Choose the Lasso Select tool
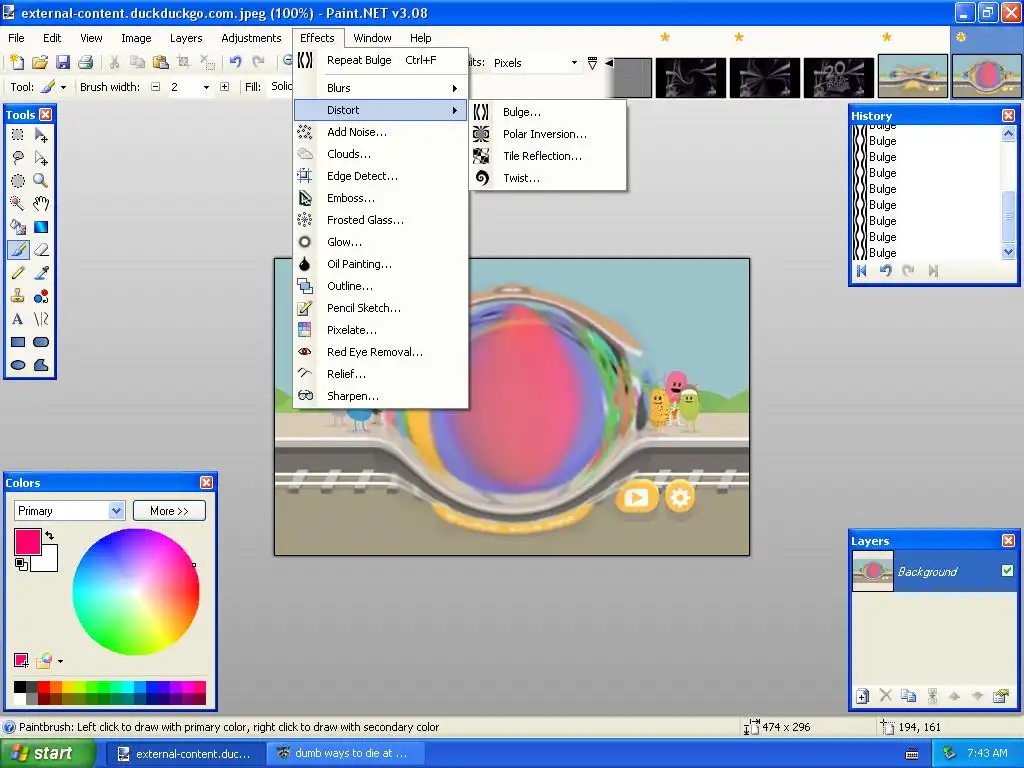Image resolution: width=1024 pixels, height=768 pixels. [x=18, y=158]
